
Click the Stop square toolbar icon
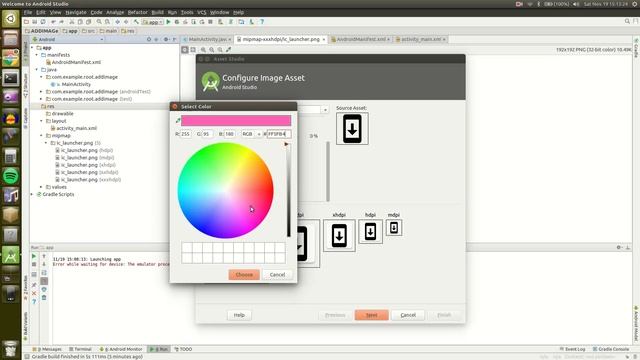pos(211,22)
